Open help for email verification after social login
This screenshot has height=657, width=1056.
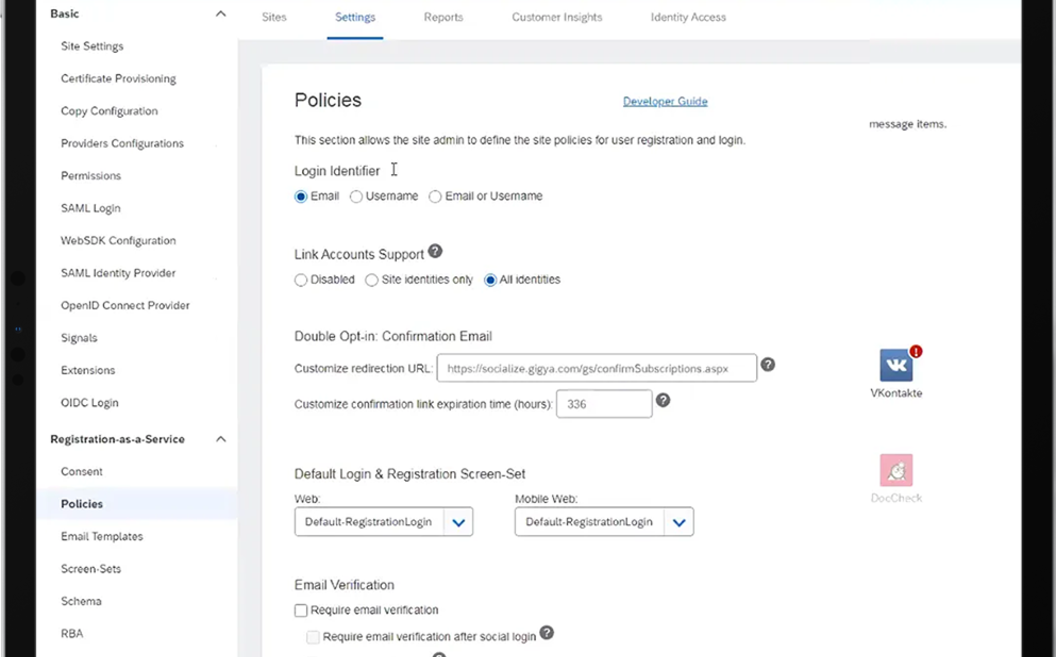pyautogui.click(x=547, y=634)
